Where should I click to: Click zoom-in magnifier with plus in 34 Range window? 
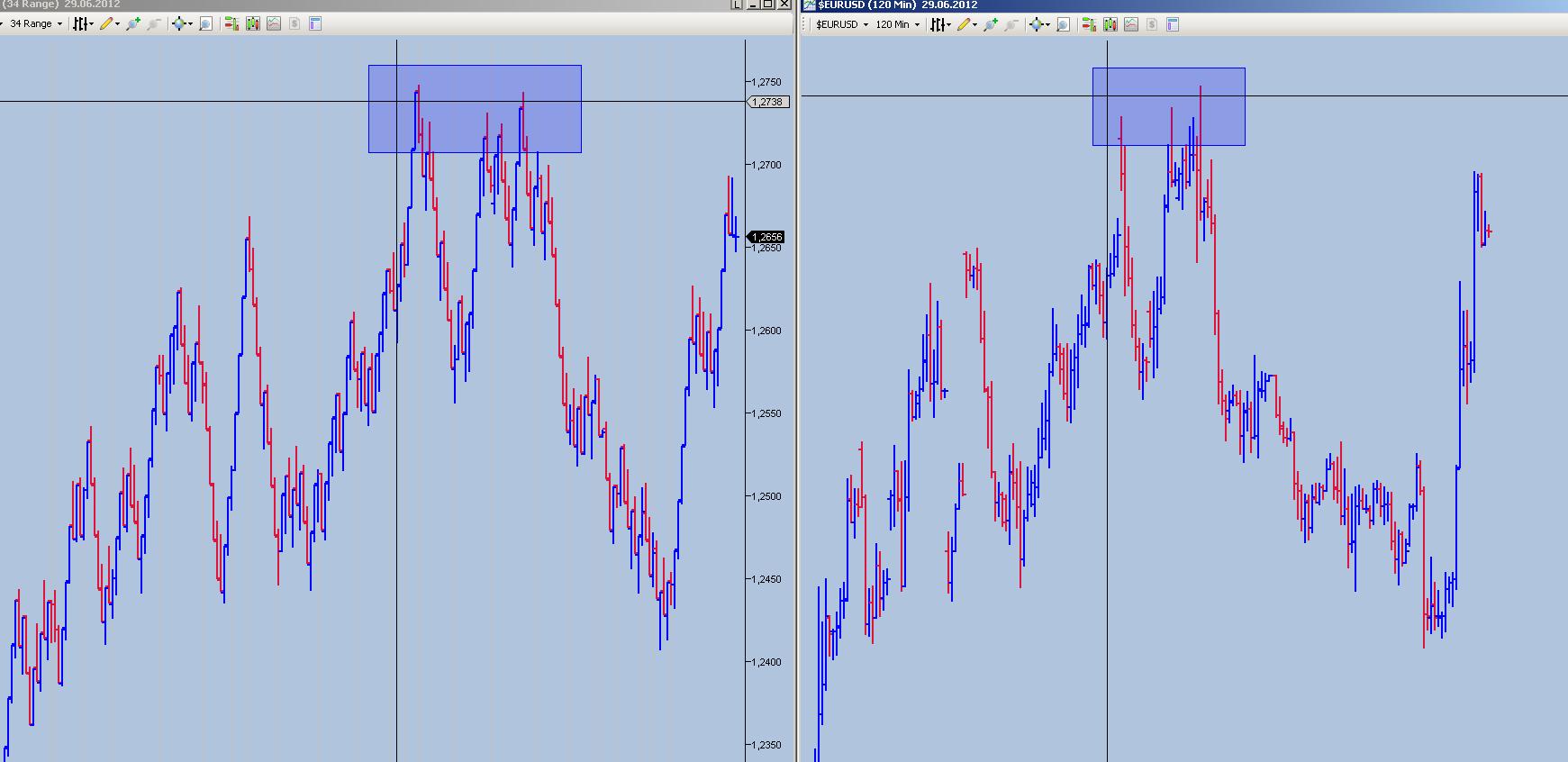click(x=133, y=24)
